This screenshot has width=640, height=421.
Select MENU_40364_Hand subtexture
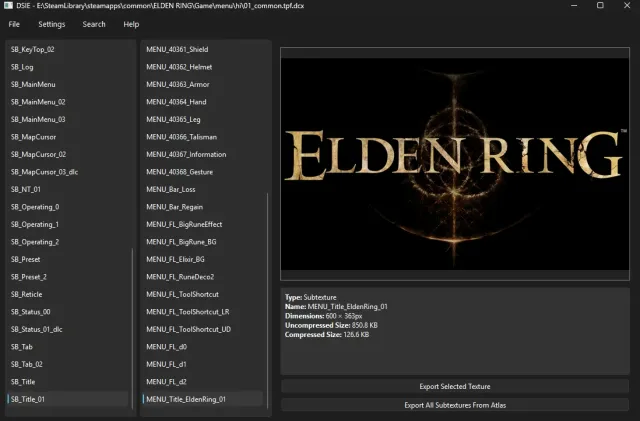click(202, 102)
